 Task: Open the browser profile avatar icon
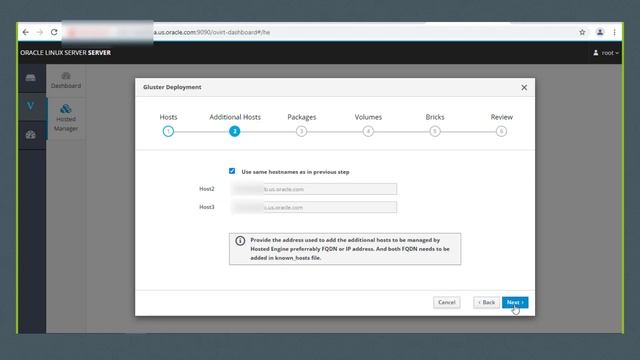[x=600, y=32]
